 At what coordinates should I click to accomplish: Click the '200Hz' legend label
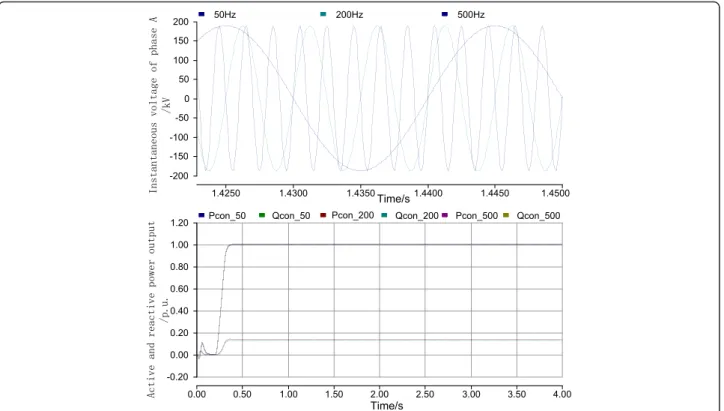pyautogui.click(x=349, y=15)
